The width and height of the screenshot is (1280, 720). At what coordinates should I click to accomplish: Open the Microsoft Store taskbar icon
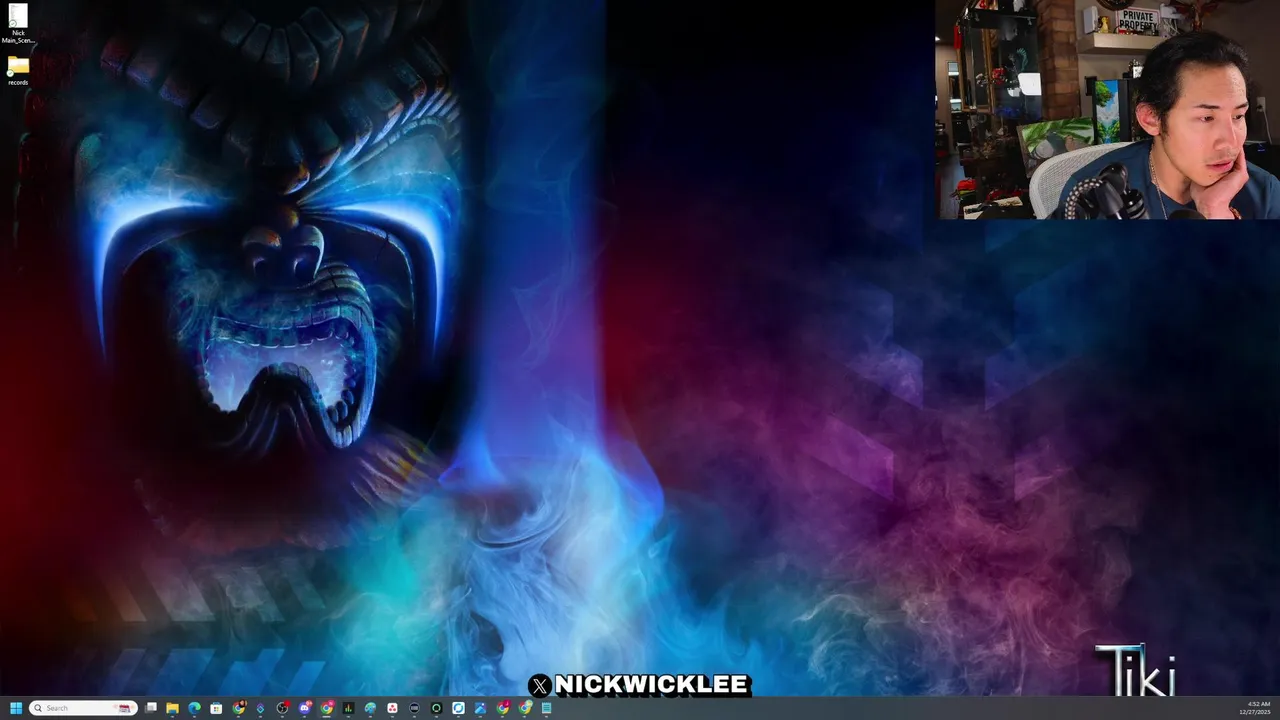point(216,708)
